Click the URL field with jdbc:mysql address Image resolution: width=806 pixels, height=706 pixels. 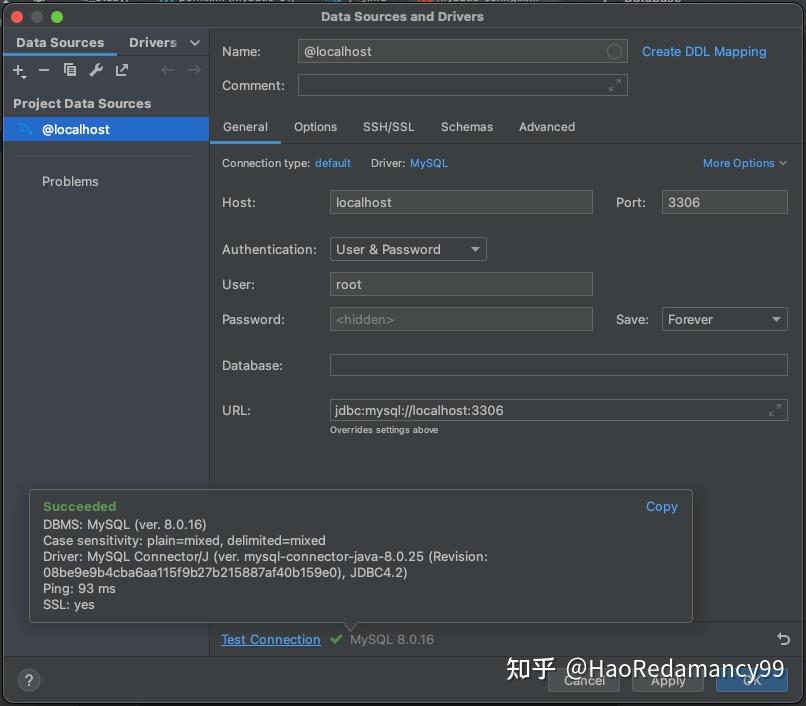click(558, 410)
